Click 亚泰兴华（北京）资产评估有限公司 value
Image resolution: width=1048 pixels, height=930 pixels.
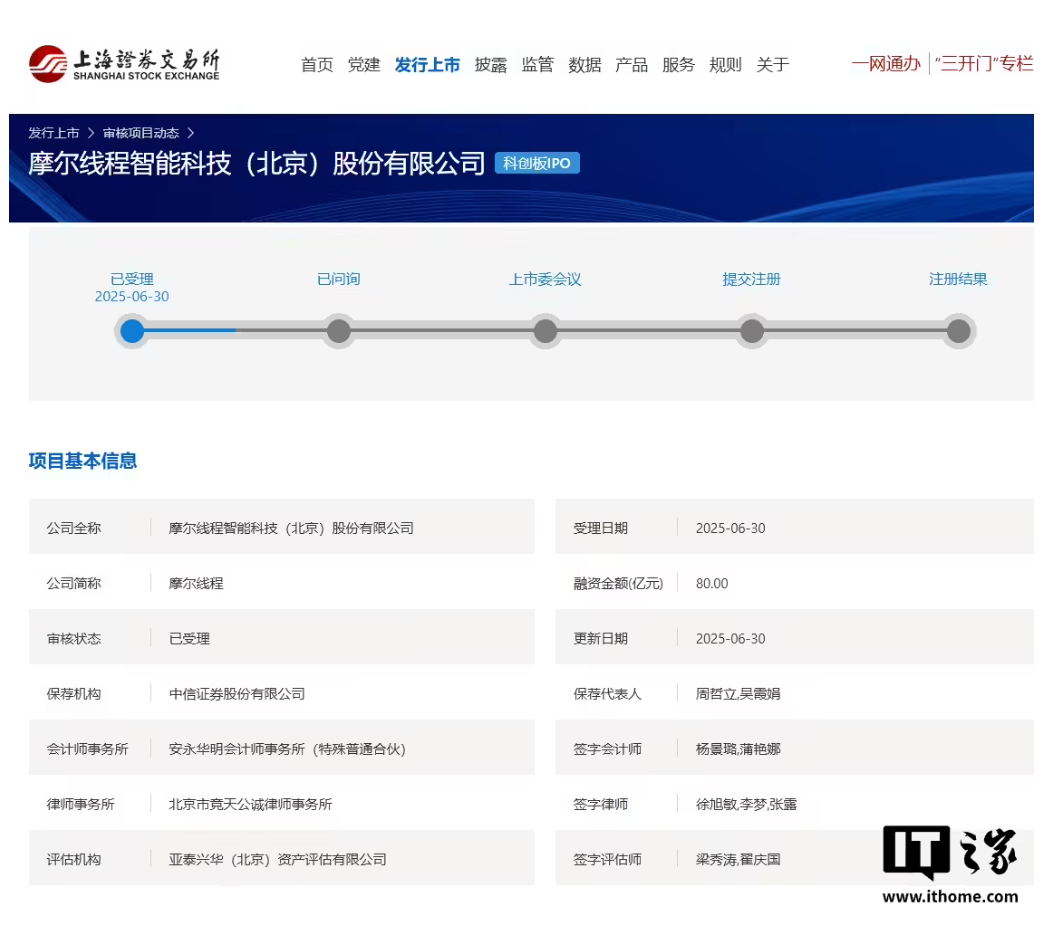click(277, 859)
